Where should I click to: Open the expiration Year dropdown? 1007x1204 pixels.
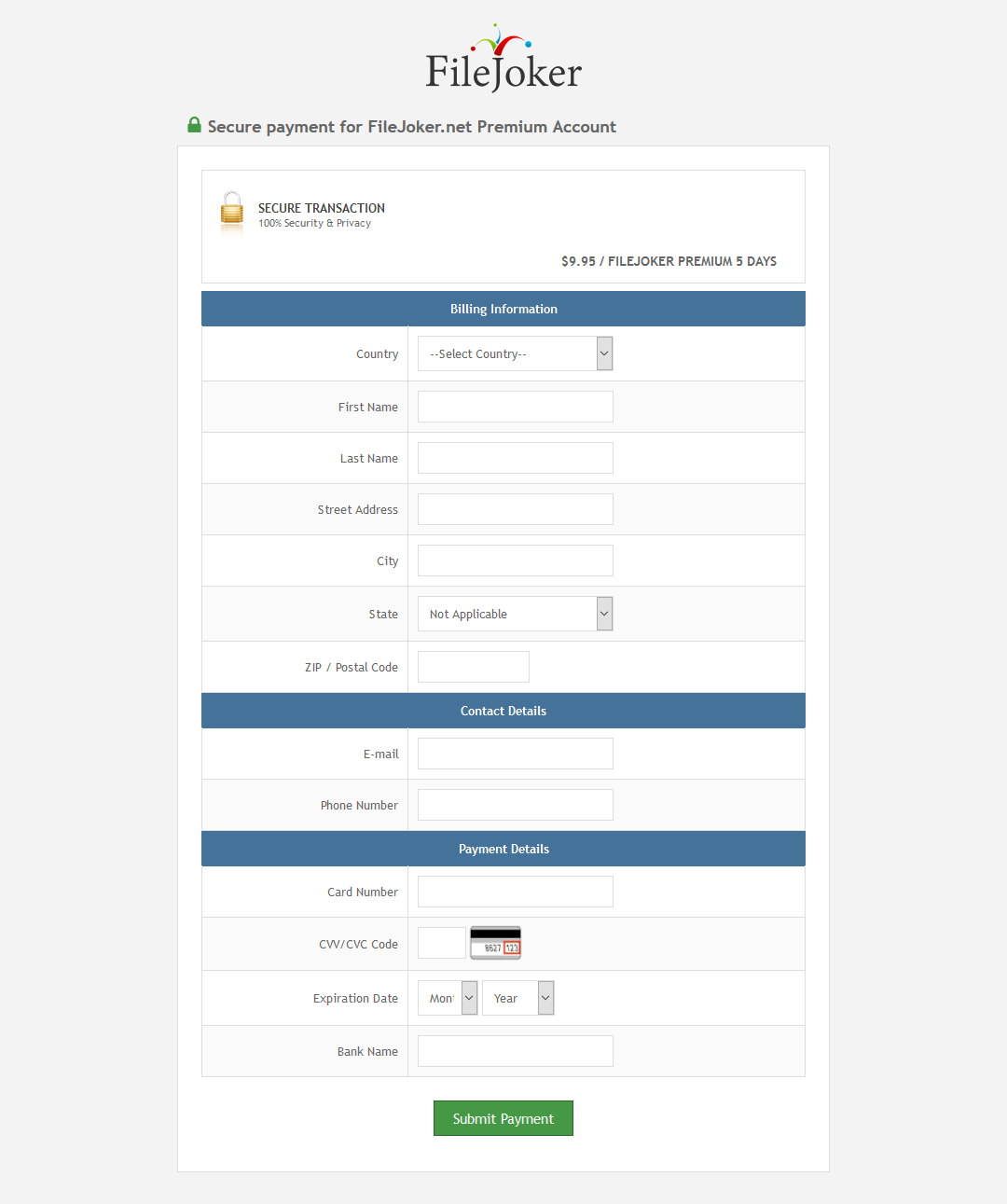coord(518,998)
